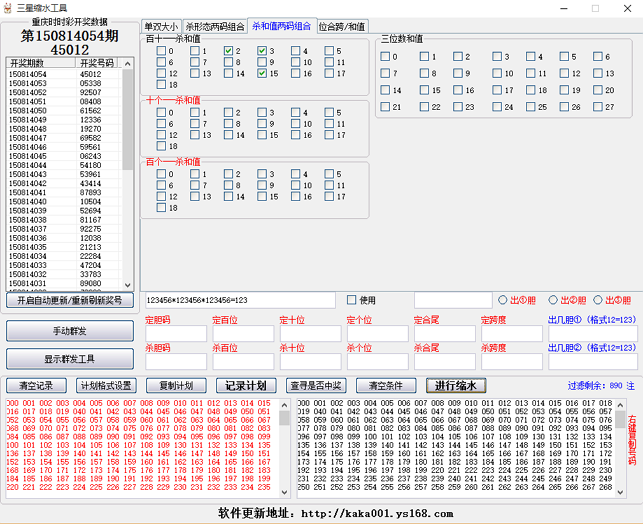Click the 清空条件 button

[386, 386]
